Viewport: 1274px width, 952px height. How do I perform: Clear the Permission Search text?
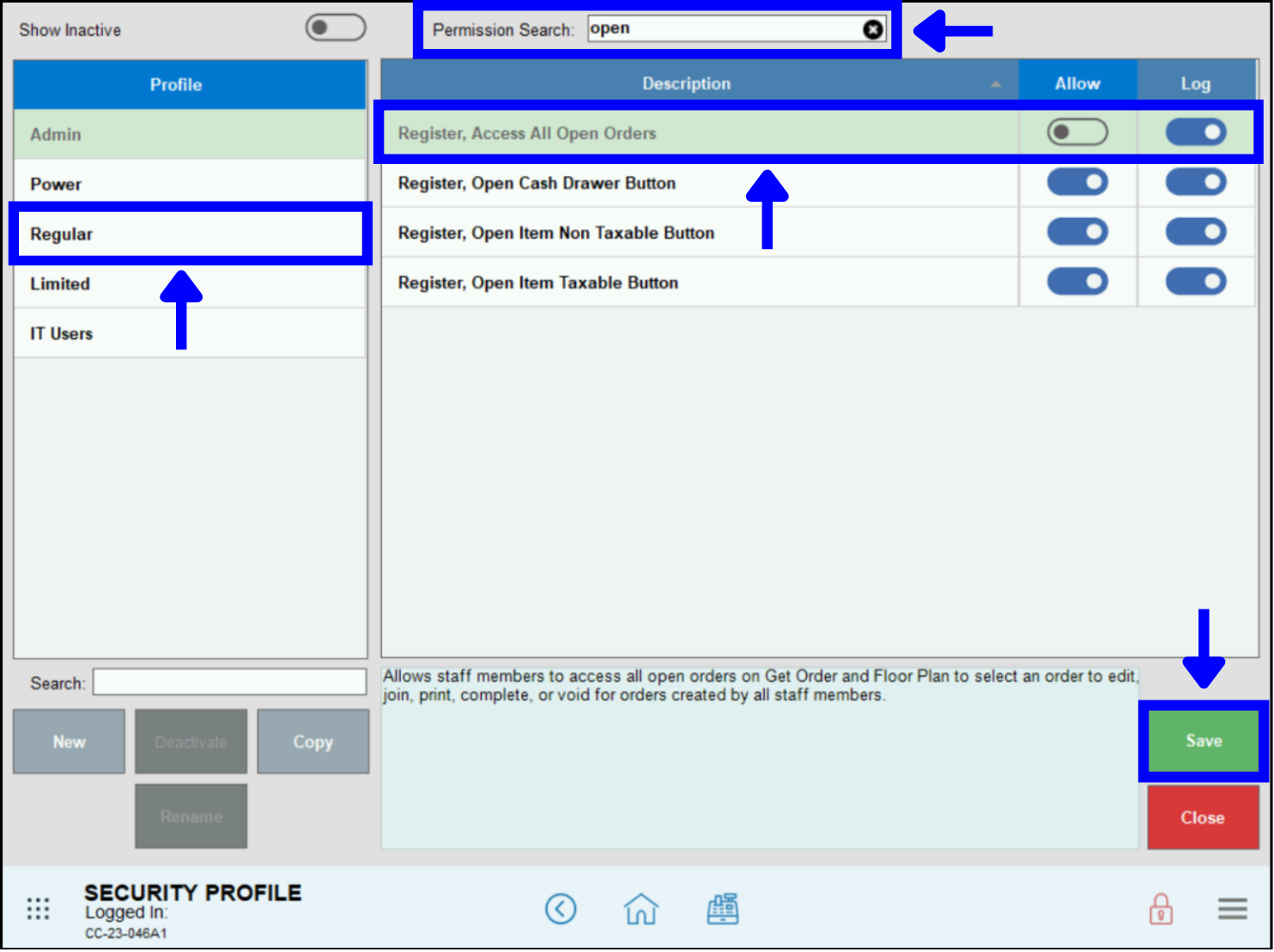(873, 28)
